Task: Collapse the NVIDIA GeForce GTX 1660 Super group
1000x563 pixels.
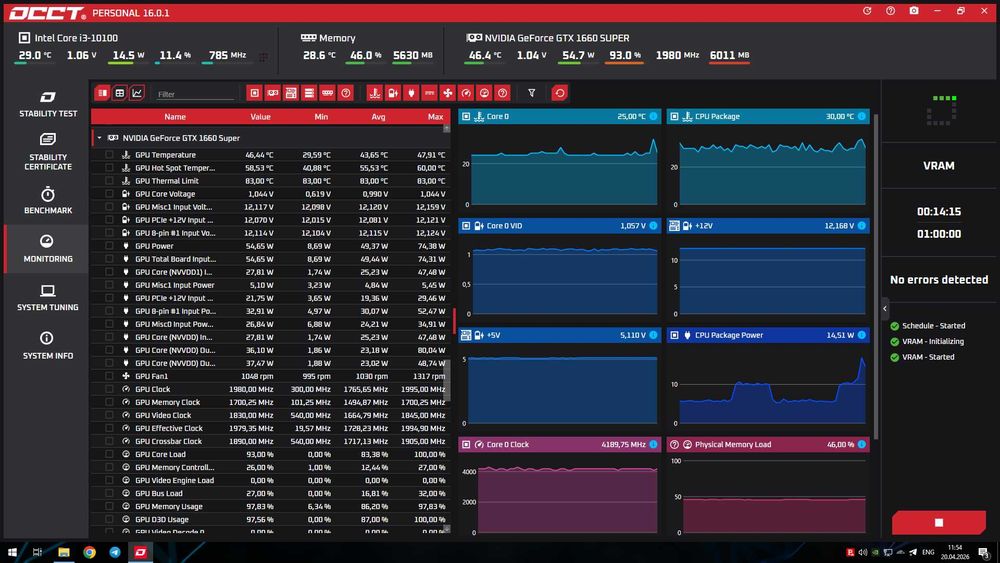Action: pyautogui.click(x=99, y=138)
